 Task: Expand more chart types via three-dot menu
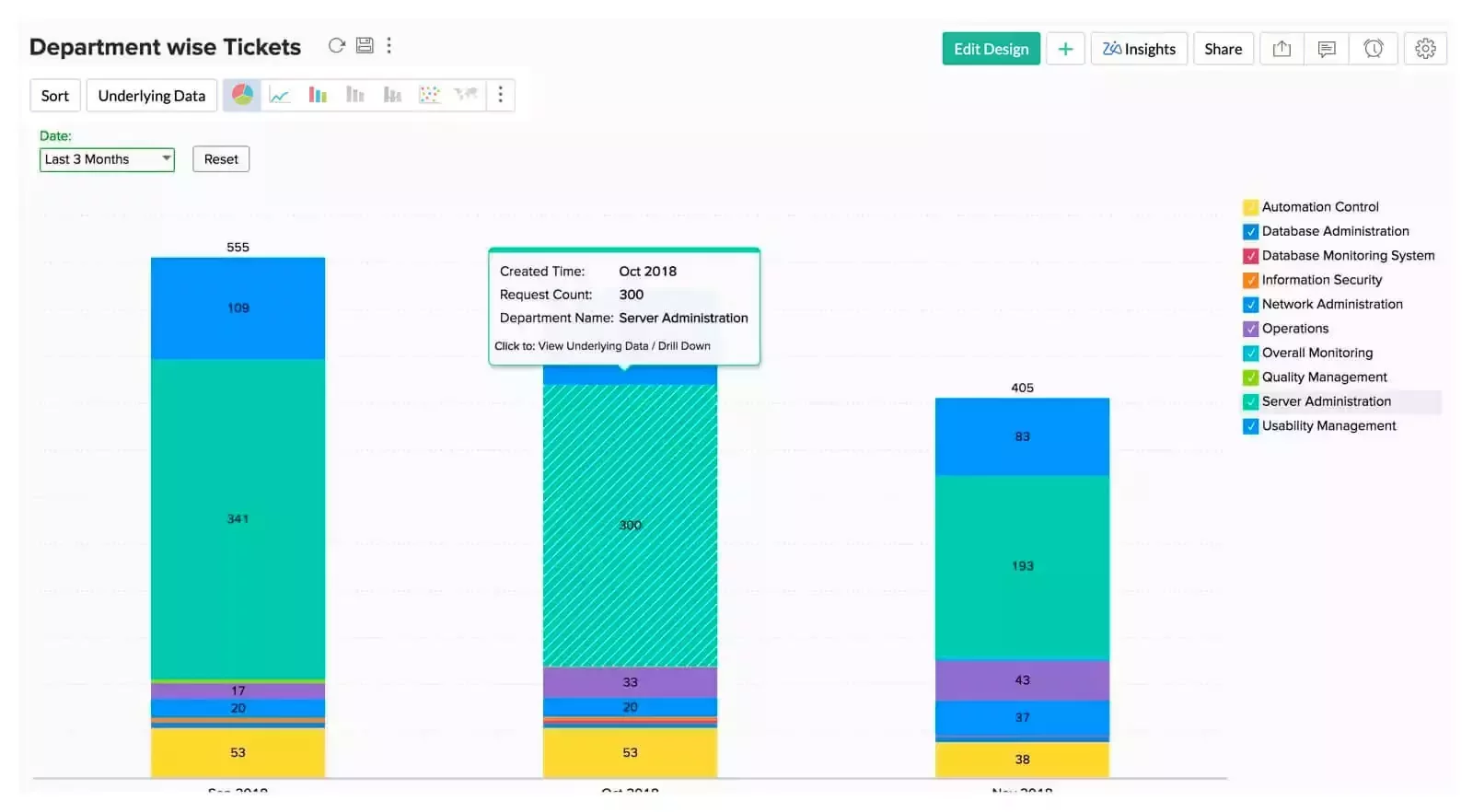click(x=500, y=95)
